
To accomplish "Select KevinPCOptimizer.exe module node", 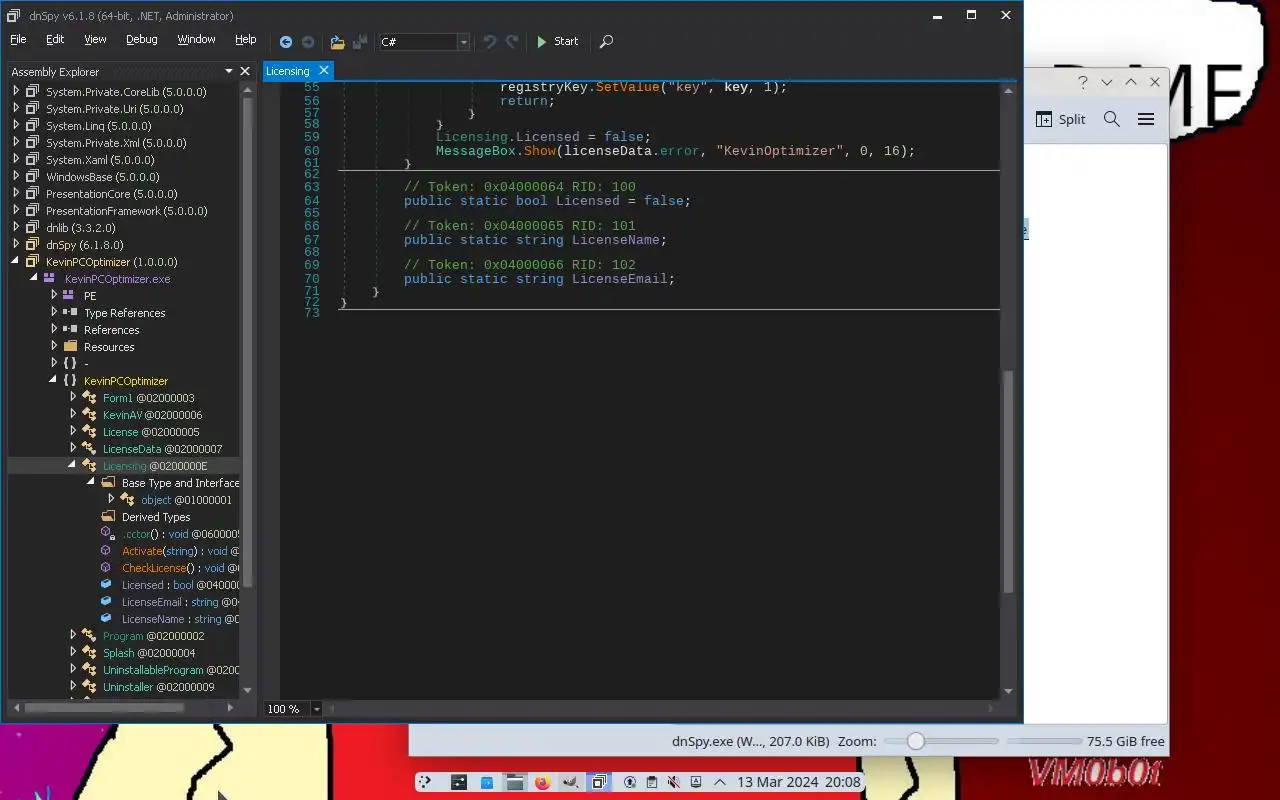I will [117, 279].
